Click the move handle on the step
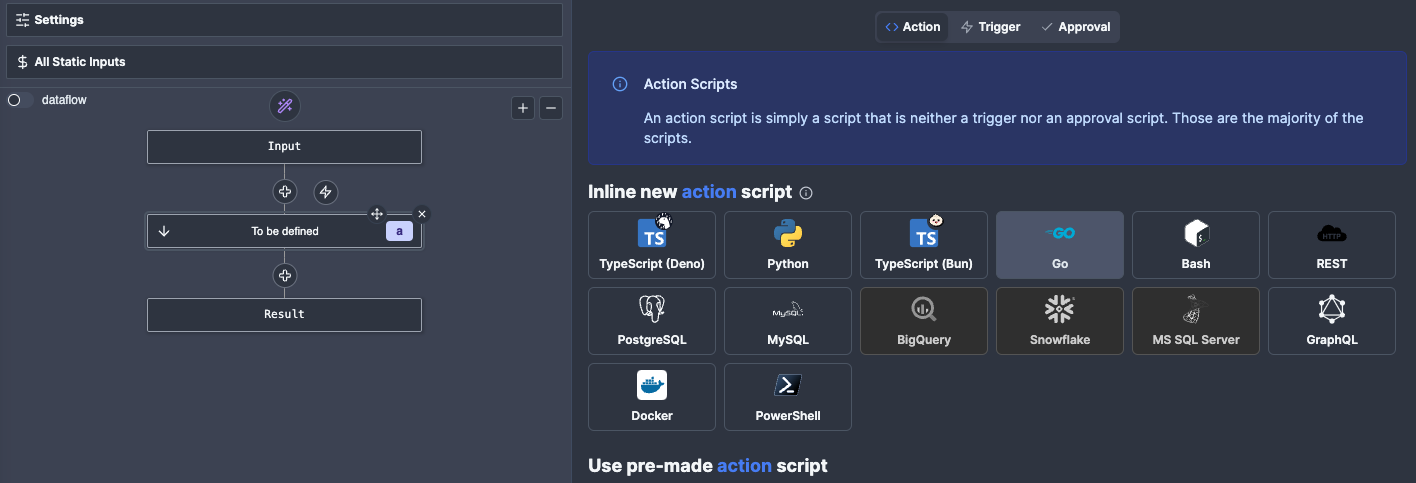This screenshot has height=483, width=1416. point(377,214)
